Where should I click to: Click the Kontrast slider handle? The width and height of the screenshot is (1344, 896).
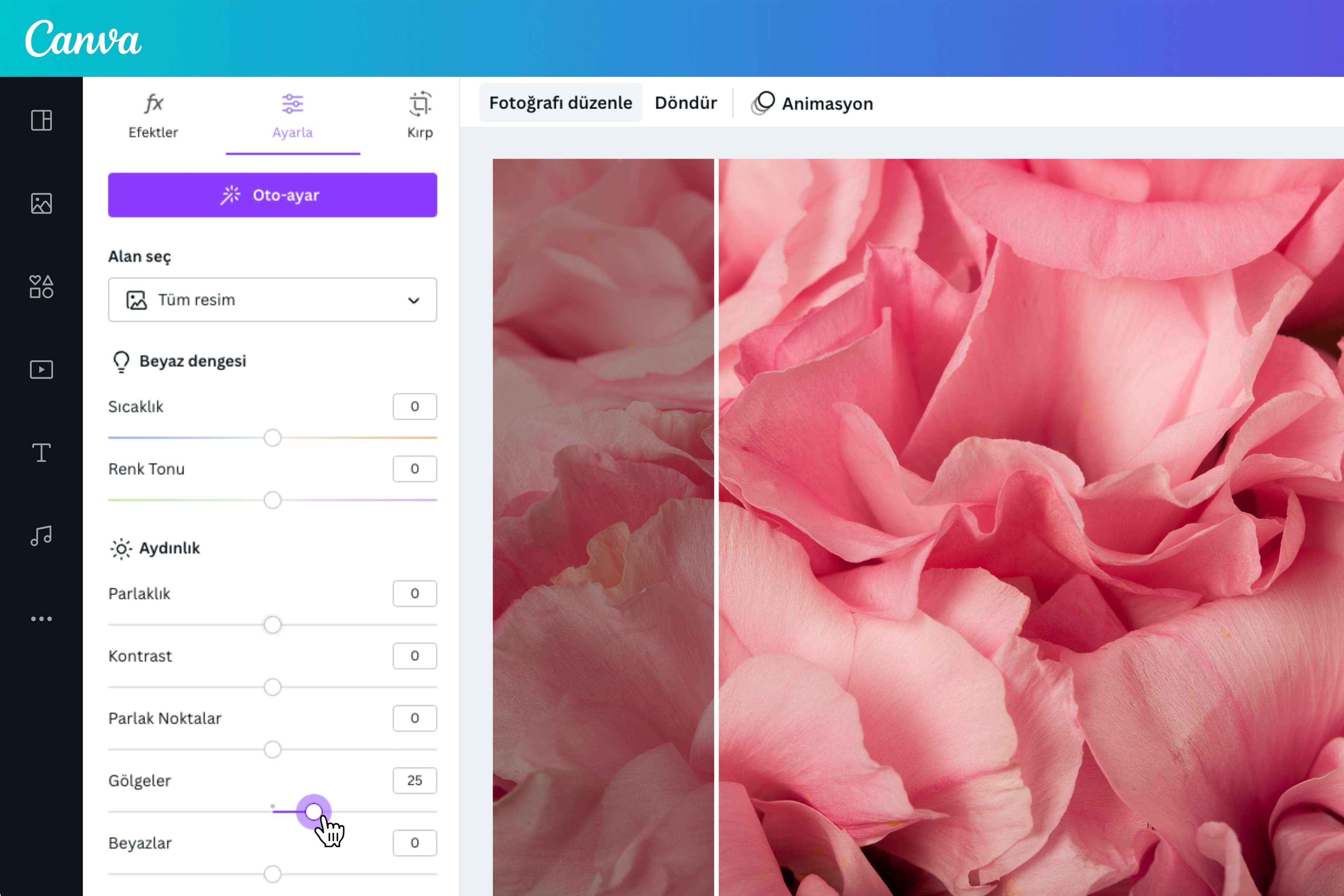(x=273, y=687)
